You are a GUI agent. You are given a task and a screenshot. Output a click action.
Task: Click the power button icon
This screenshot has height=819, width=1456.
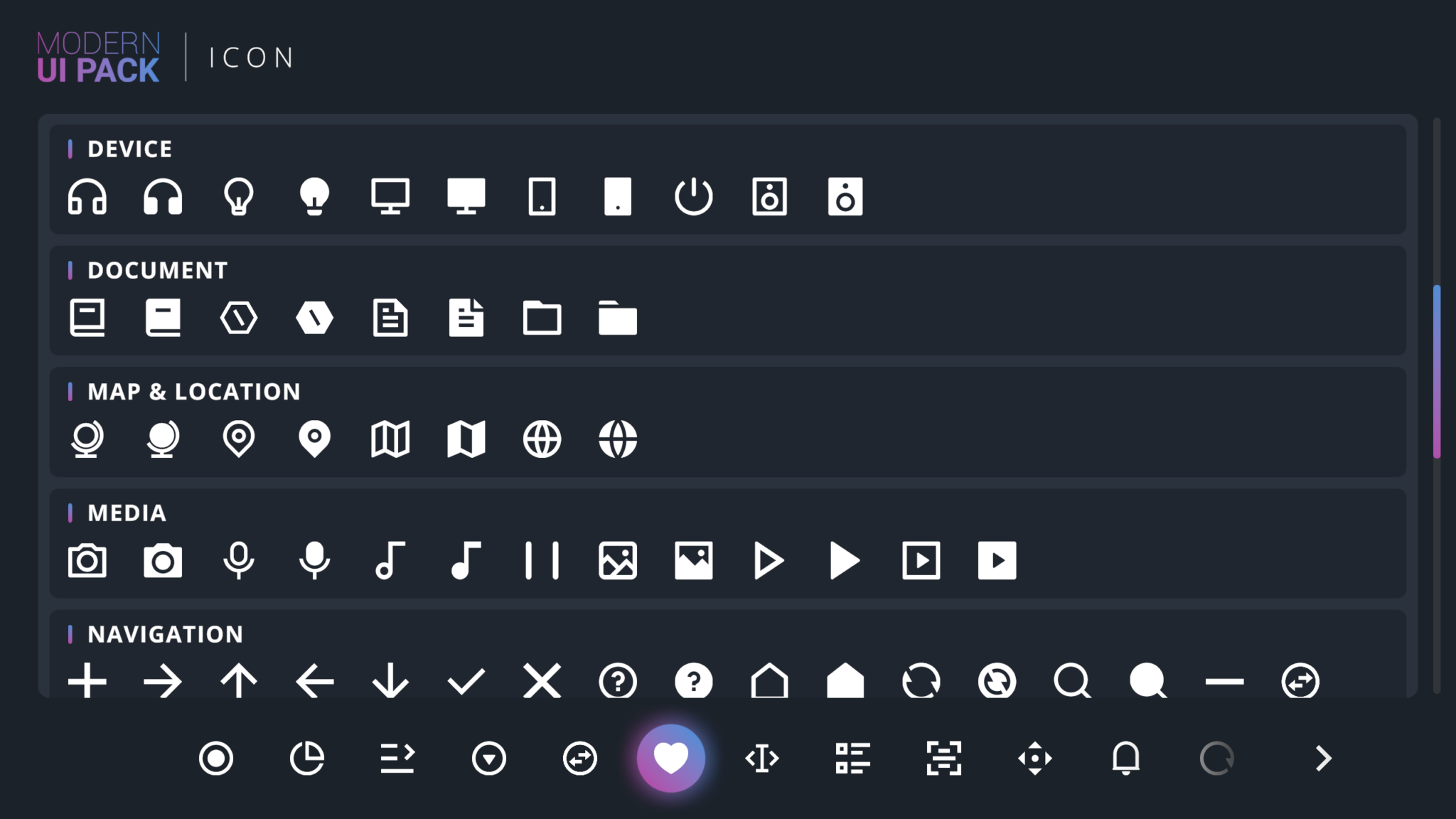[695, 198]
